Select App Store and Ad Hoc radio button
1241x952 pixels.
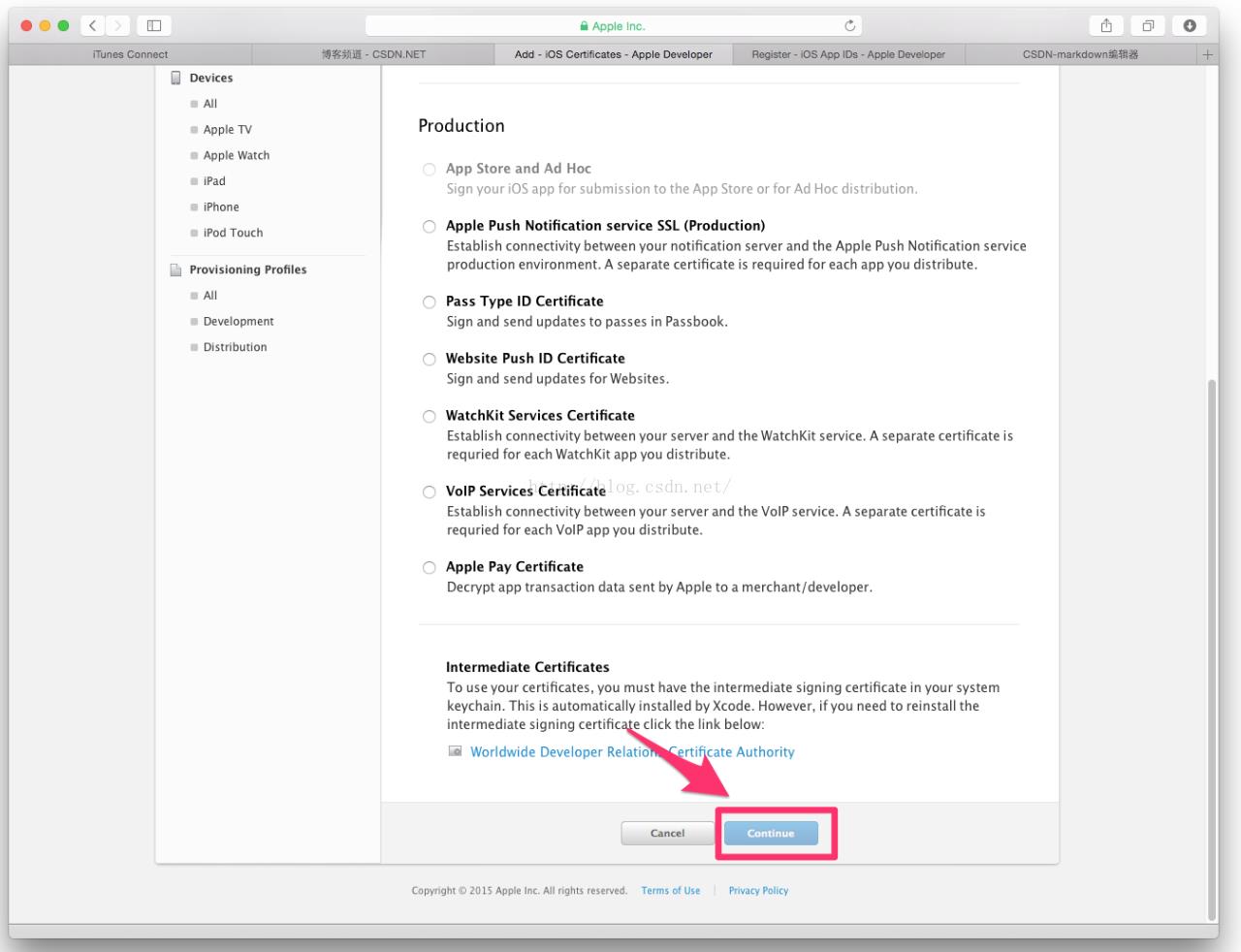pos(429,170)
